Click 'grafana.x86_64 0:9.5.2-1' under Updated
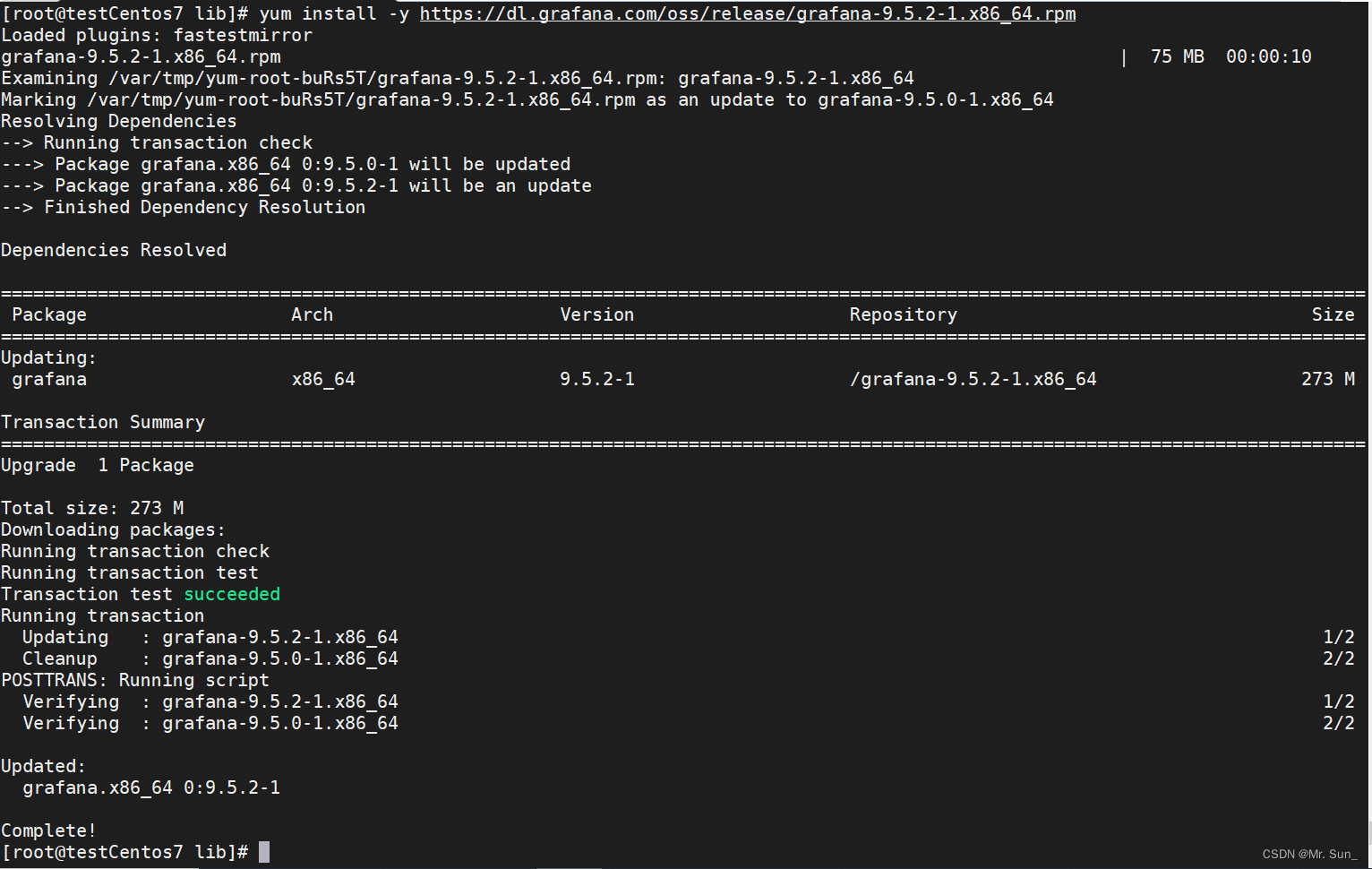The height and width of the screenshot is (869, 1372). pos(151,787)
